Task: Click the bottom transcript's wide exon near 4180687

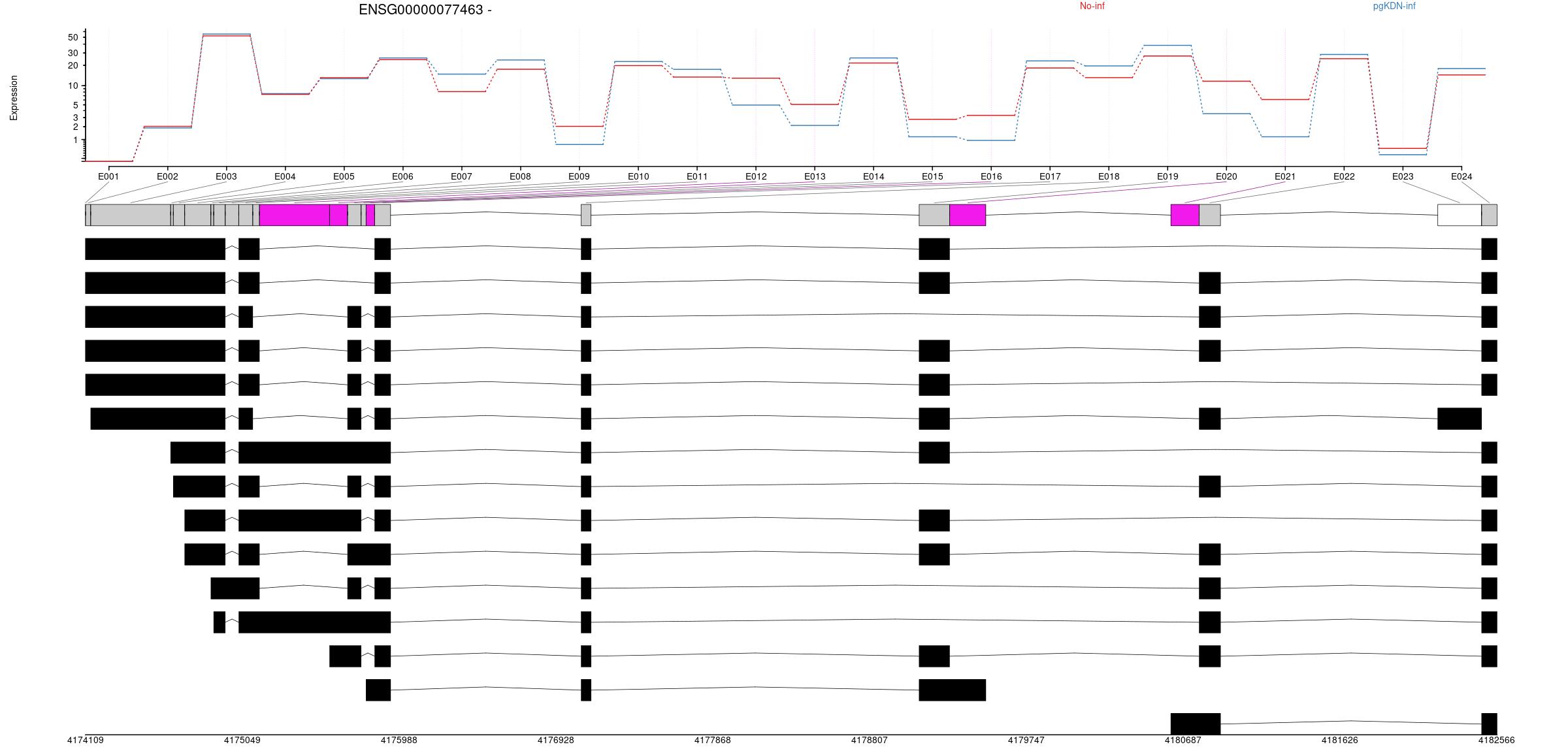Action: pos(1196,724)
